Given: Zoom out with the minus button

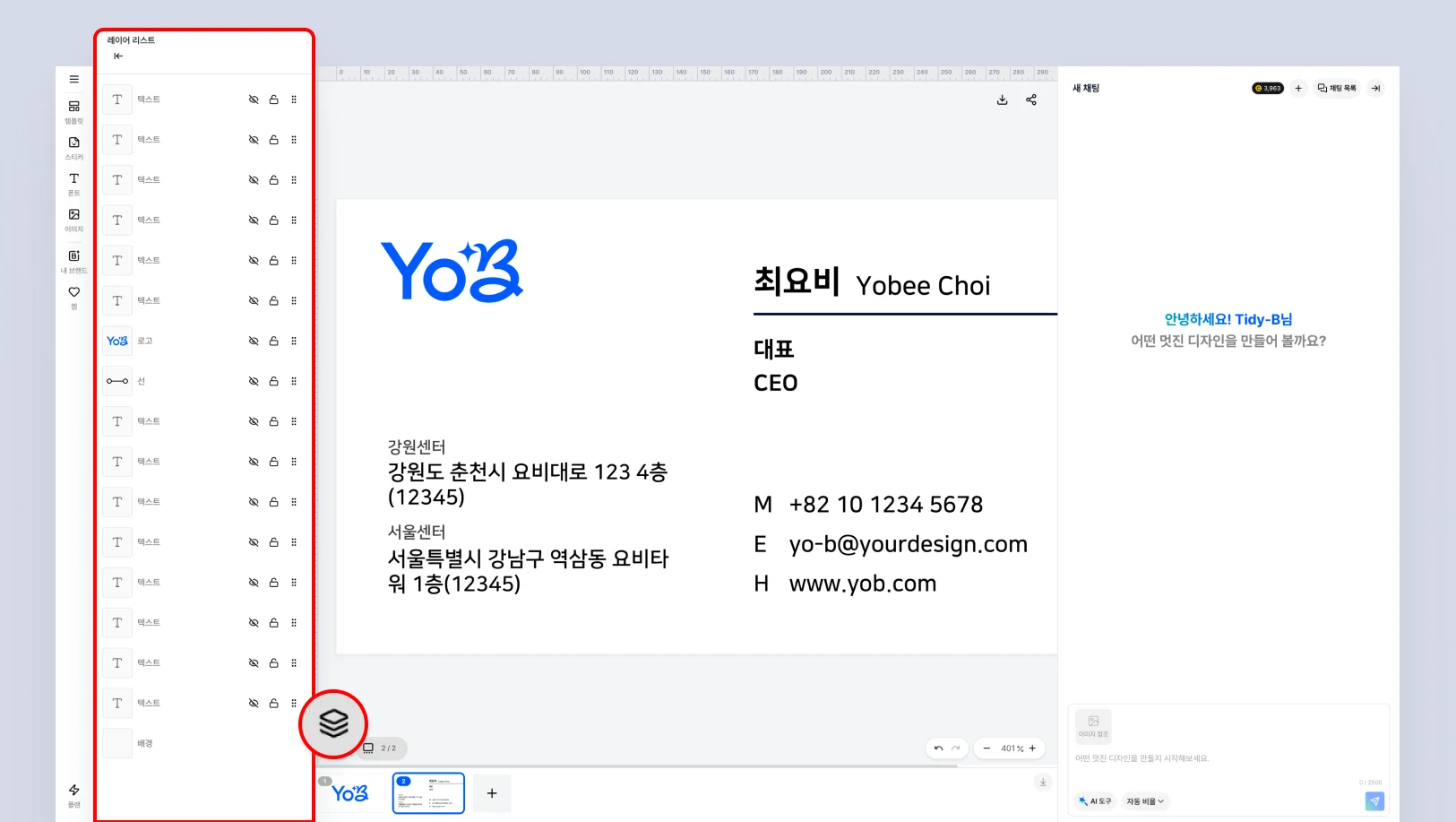Looking at the screenshot, I should [986, 748].
